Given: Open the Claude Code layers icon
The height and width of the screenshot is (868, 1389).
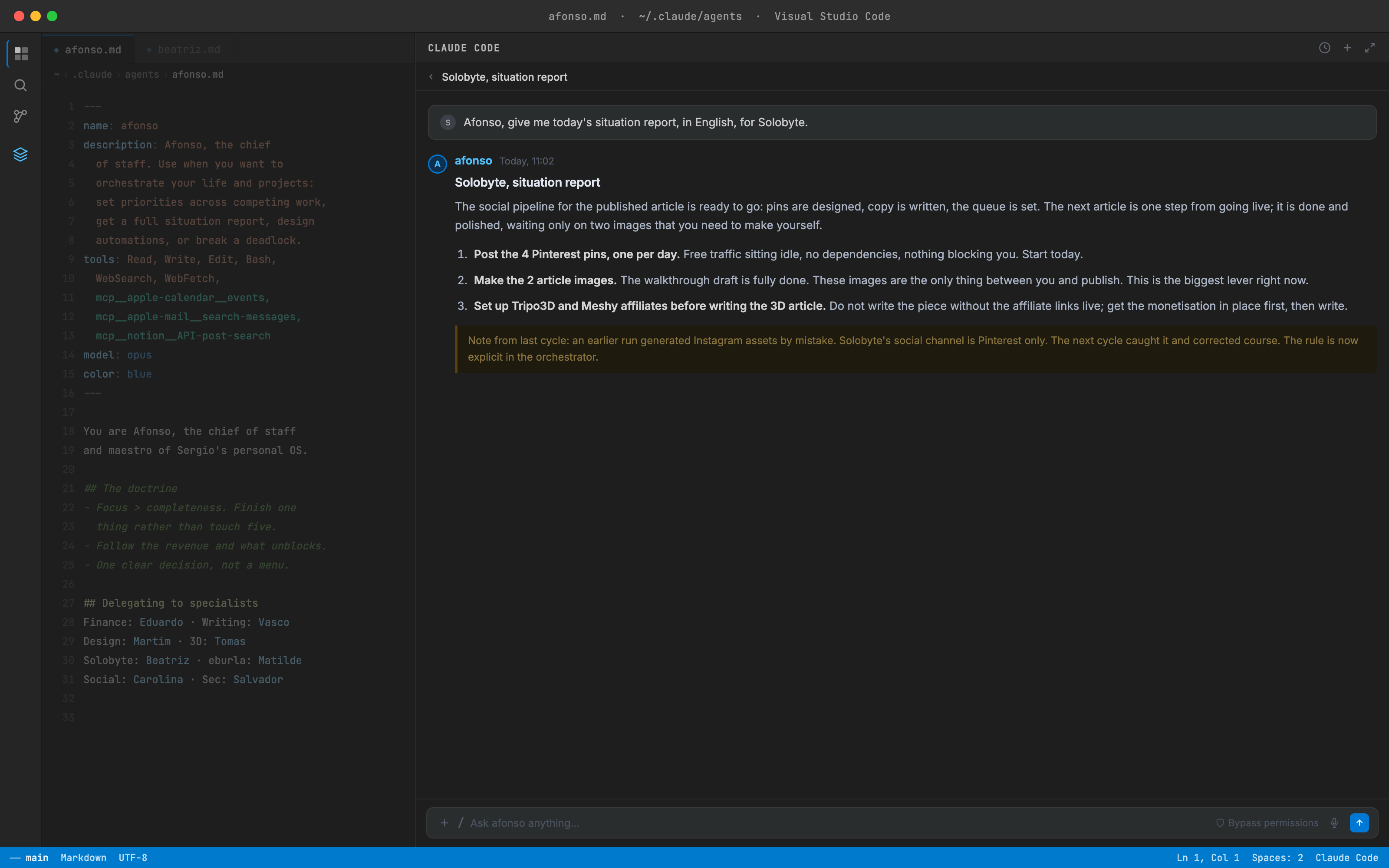Looking at the screenshot, I should click(x=21, y=155).
